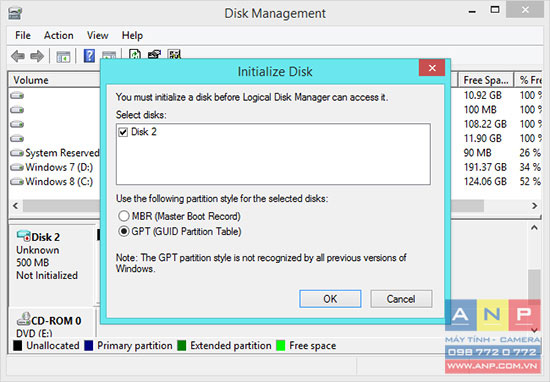
Task: Open the Help menu
Action: (x=132, y=35)
